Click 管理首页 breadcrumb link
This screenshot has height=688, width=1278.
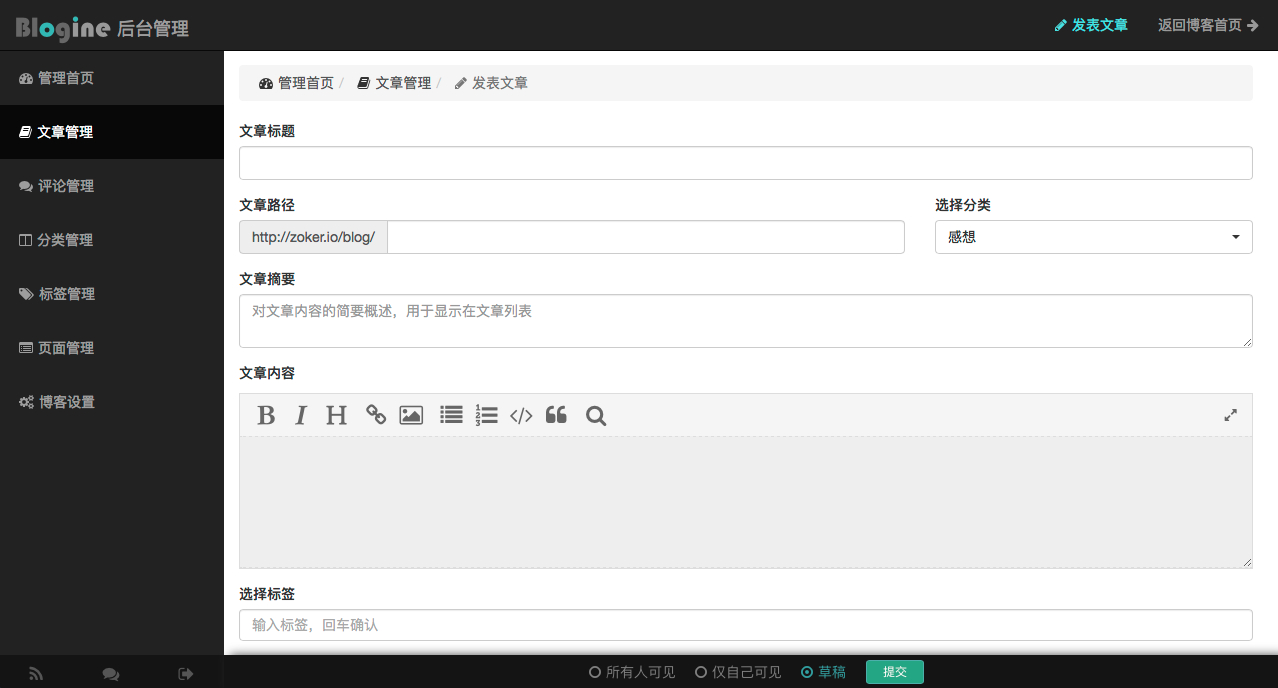296,83
